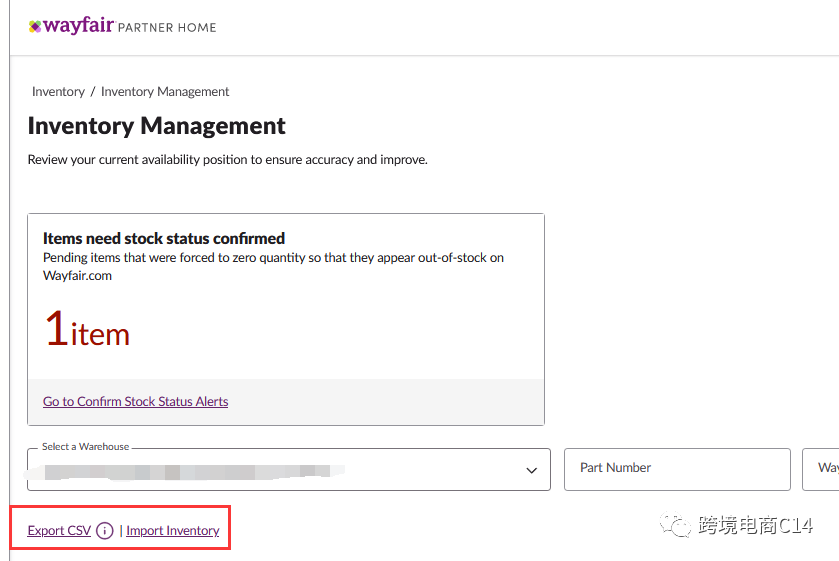Click the PARTNER HOME header text
The width and height of the screenshot is (839, 561).
[167, 28]
